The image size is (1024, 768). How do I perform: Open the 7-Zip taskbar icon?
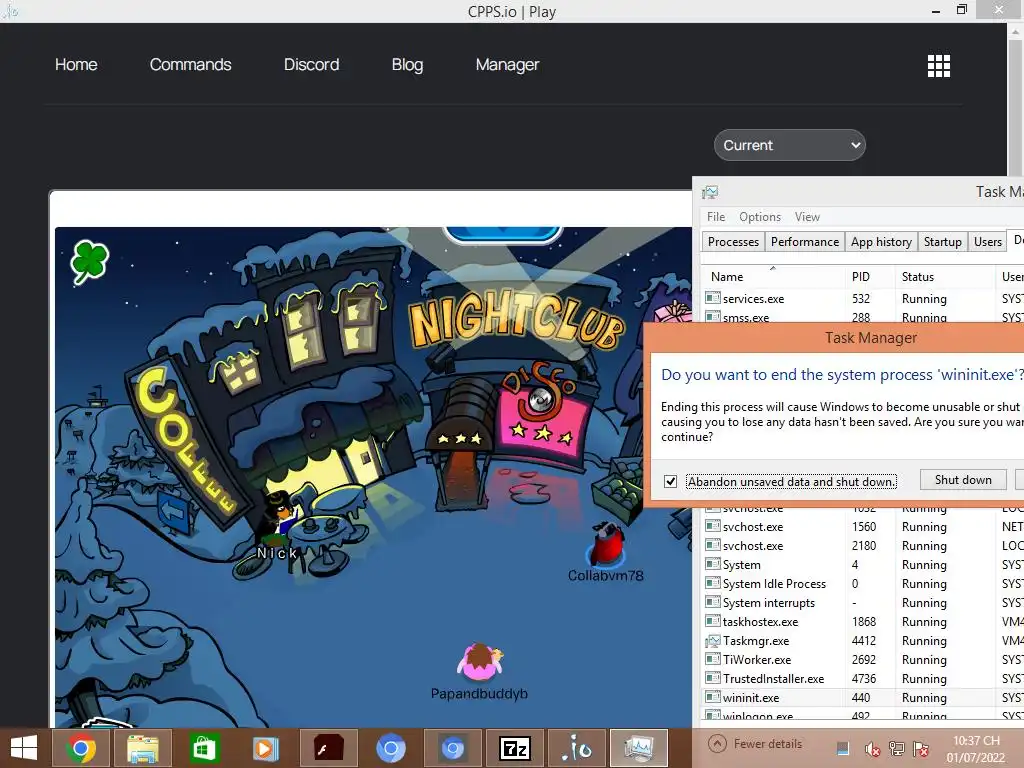coord(514,748)
